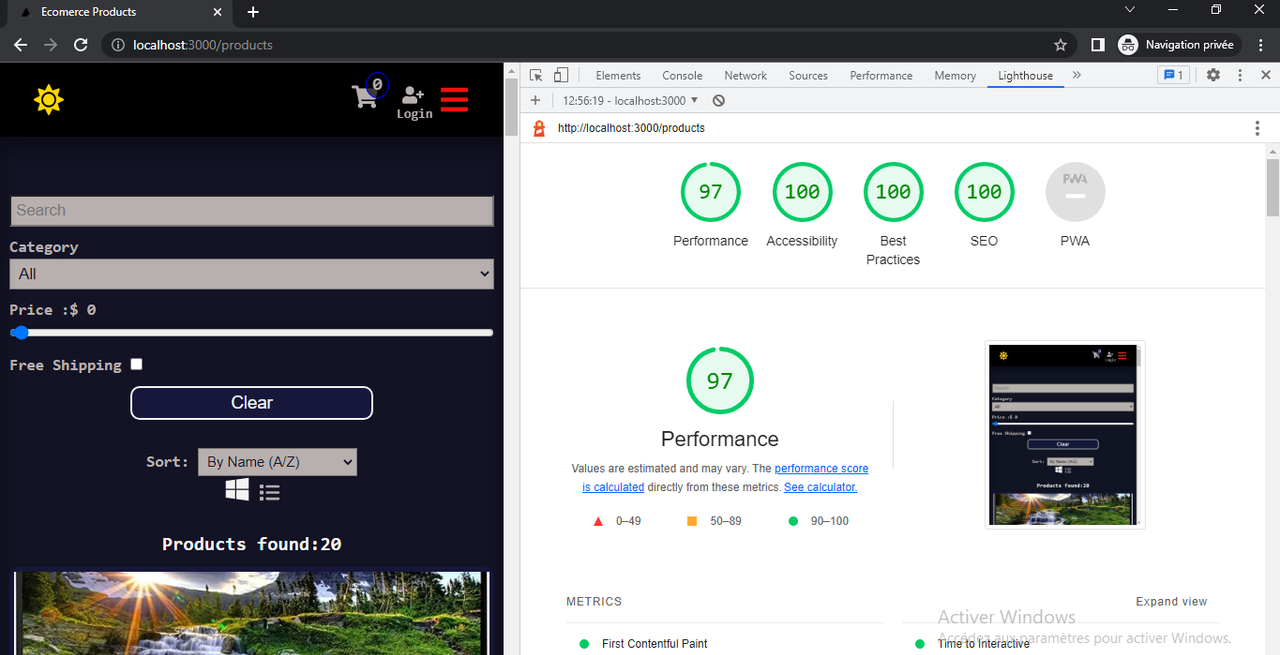Image resolution: width=1280 pixels, height=655 pixels.
Task: Click the Lighthouse report vertical scrollbar
Action: [1273, 186]
